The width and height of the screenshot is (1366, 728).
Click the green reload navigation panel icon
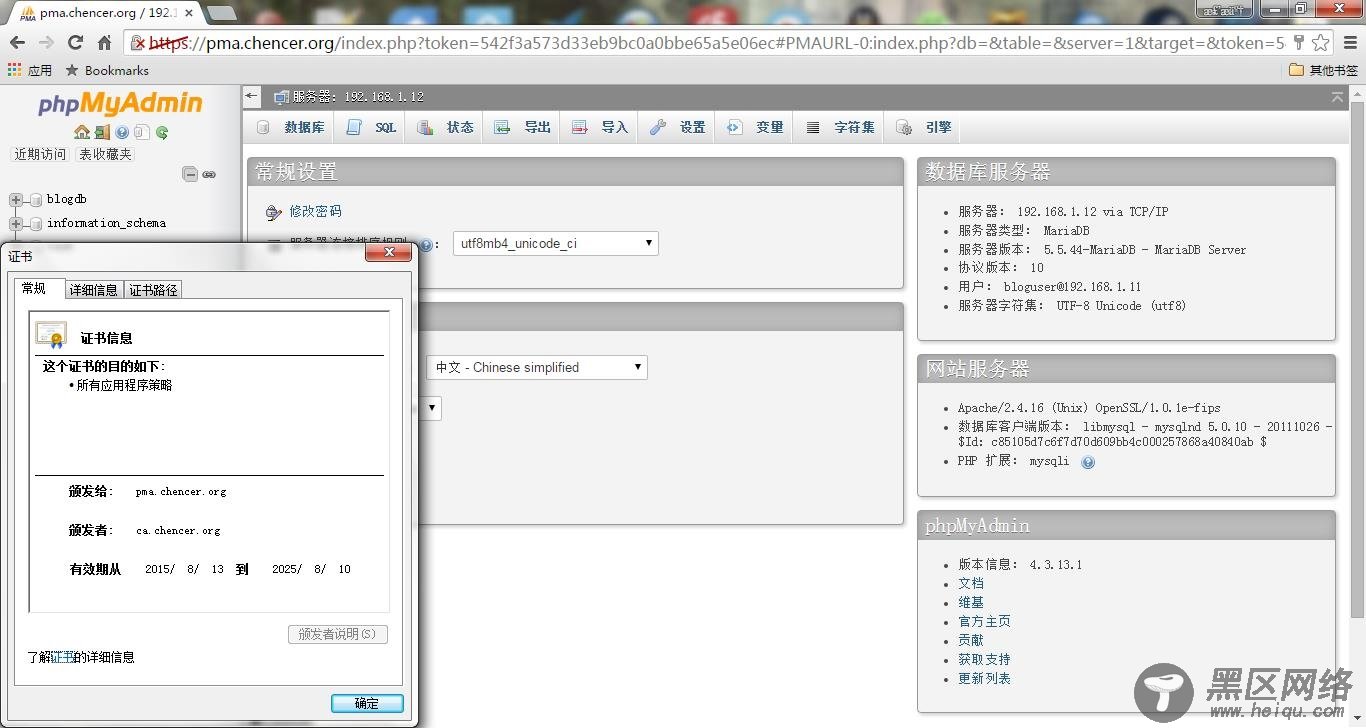pos(162,132)
